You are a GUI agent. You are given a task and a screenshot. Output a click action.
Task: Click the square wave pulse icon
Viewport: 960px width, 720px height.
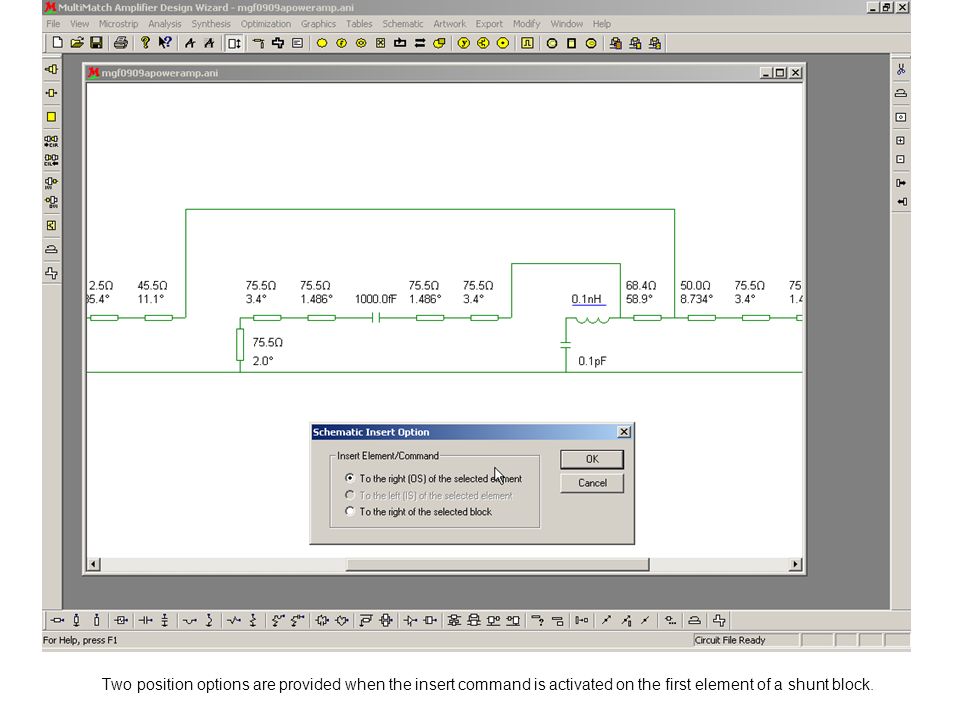click(x=527, y=43)
